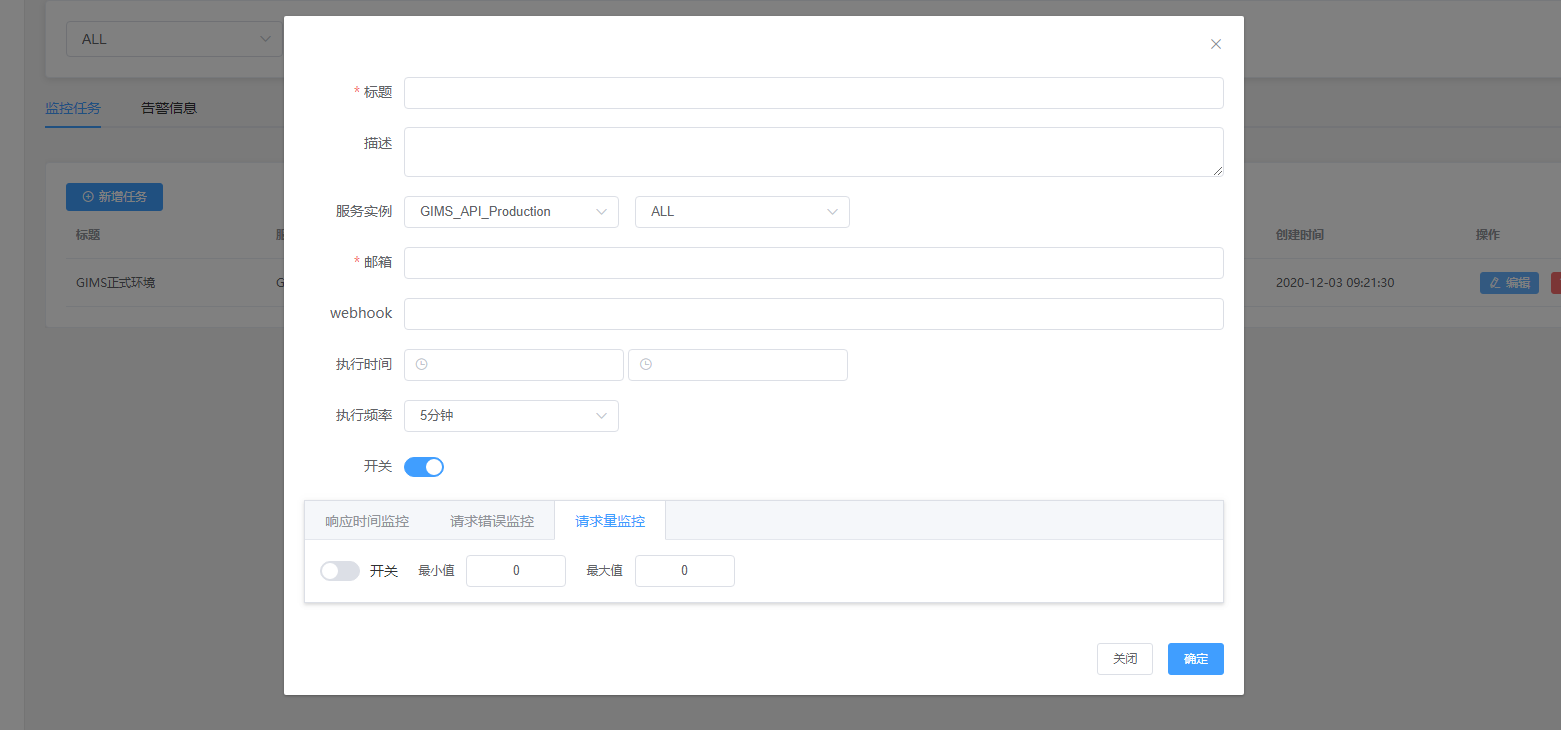This screenshot has height=730, width=1561.
Task: Select the 请求量监控 tab
Action: [610, 521]
